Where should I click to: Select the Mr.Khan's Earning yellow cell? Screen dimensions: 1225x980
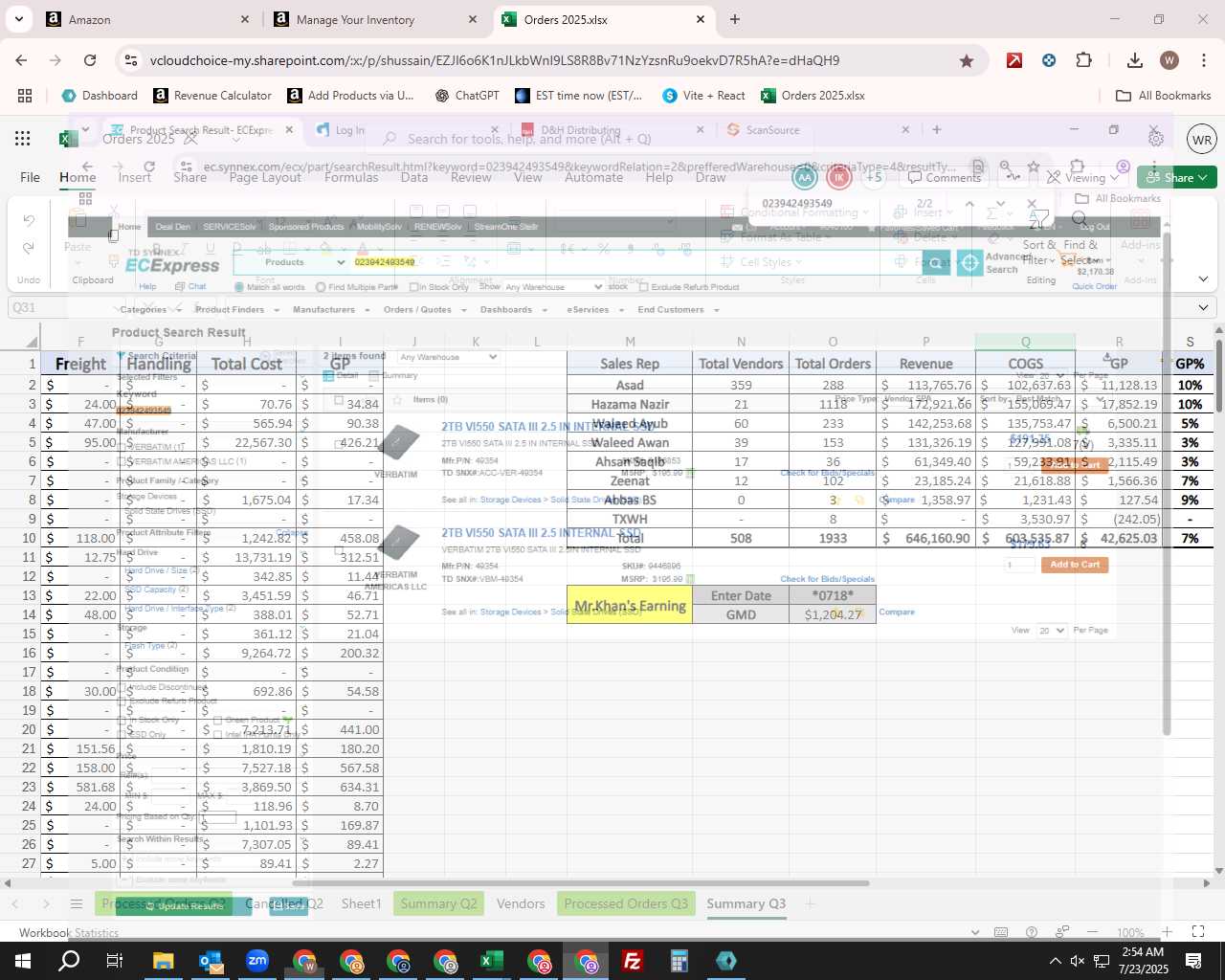630,605
